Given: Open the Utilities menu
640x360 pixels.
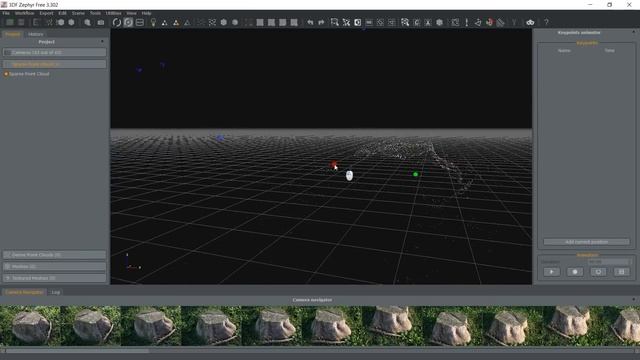Looking at the screenshot, I should click(113, 13).
